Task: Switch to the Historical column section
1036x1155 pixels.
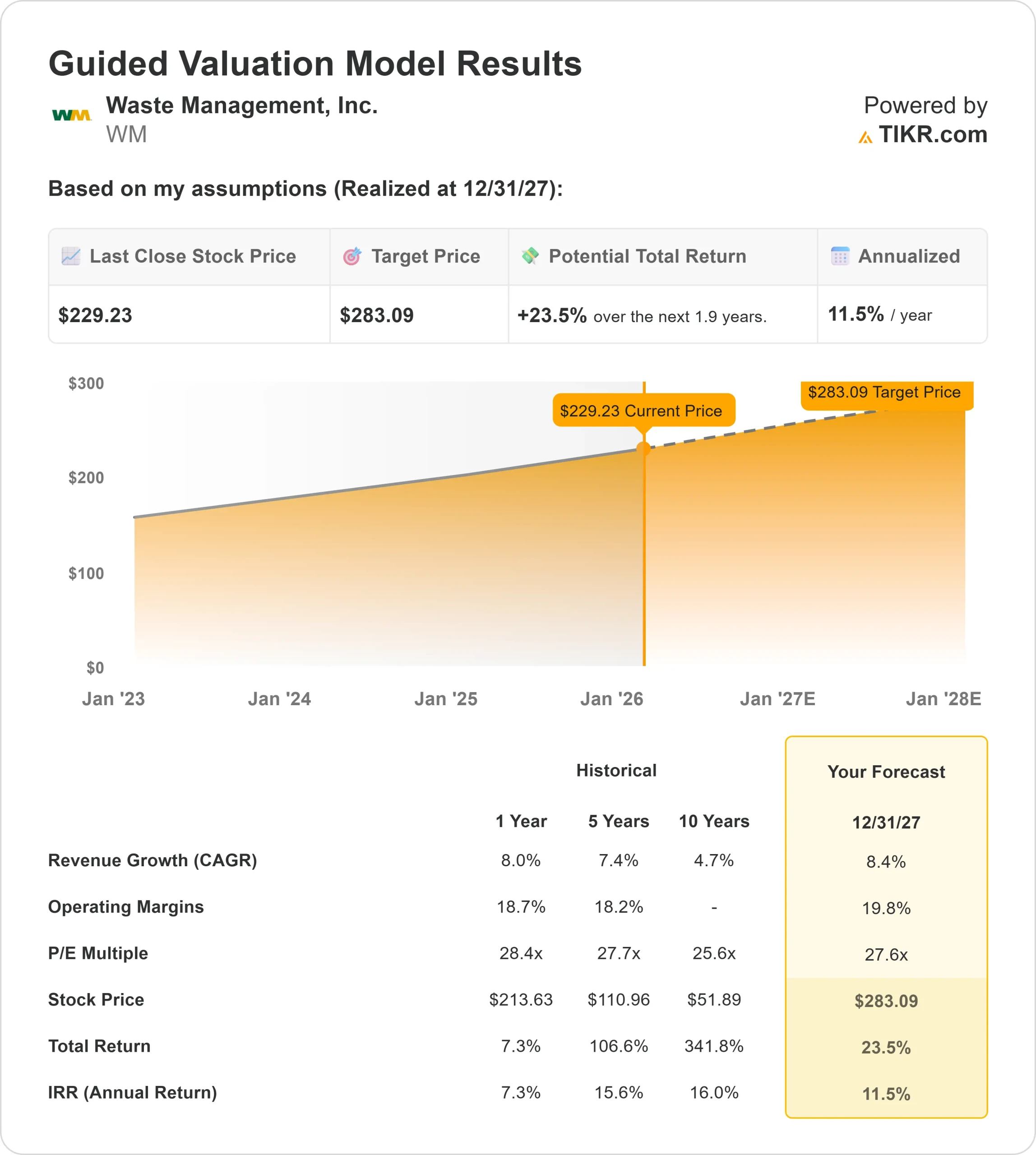Action: (617, 771)
